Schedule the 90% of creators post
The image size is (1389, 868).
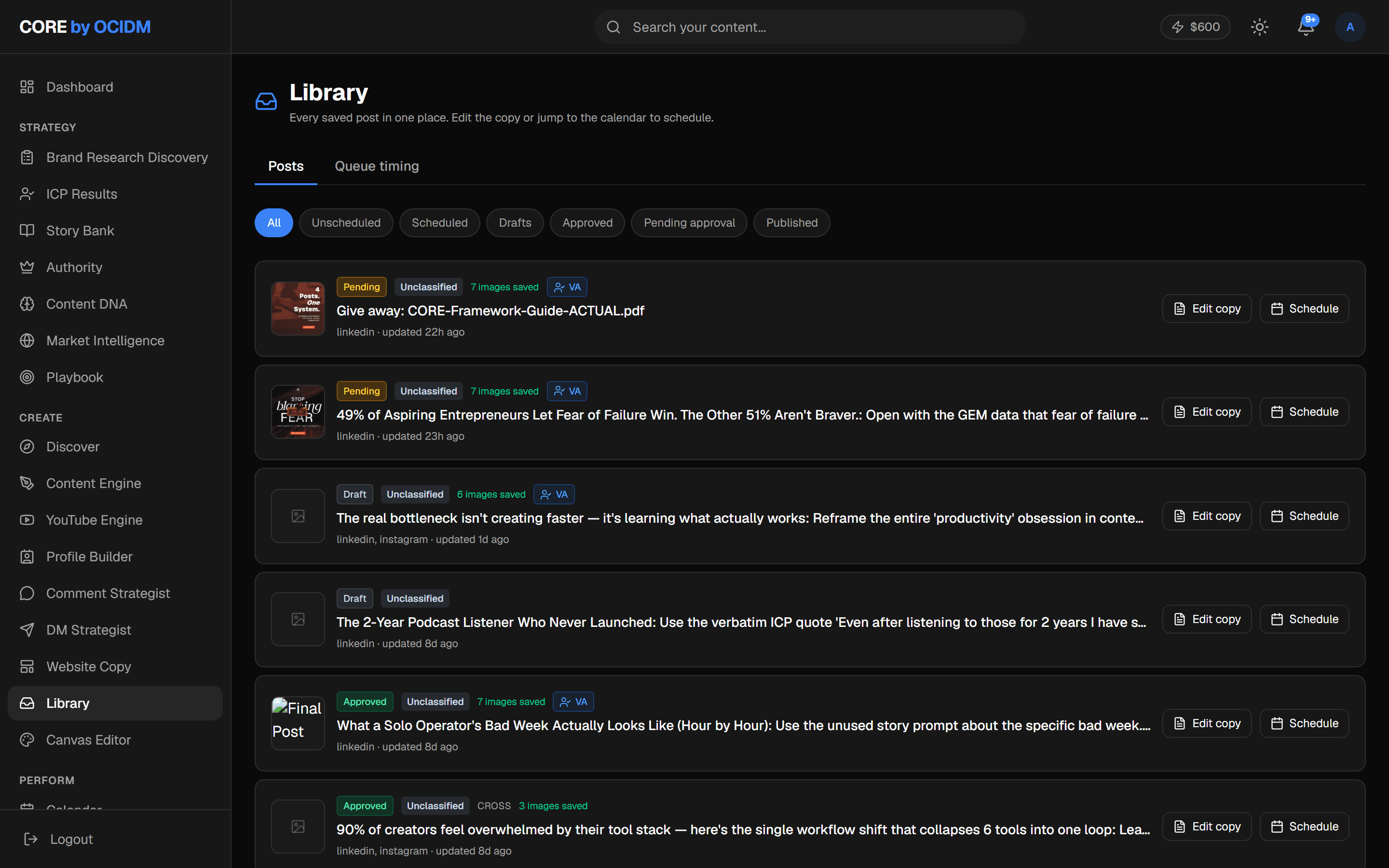point(1304,827)
